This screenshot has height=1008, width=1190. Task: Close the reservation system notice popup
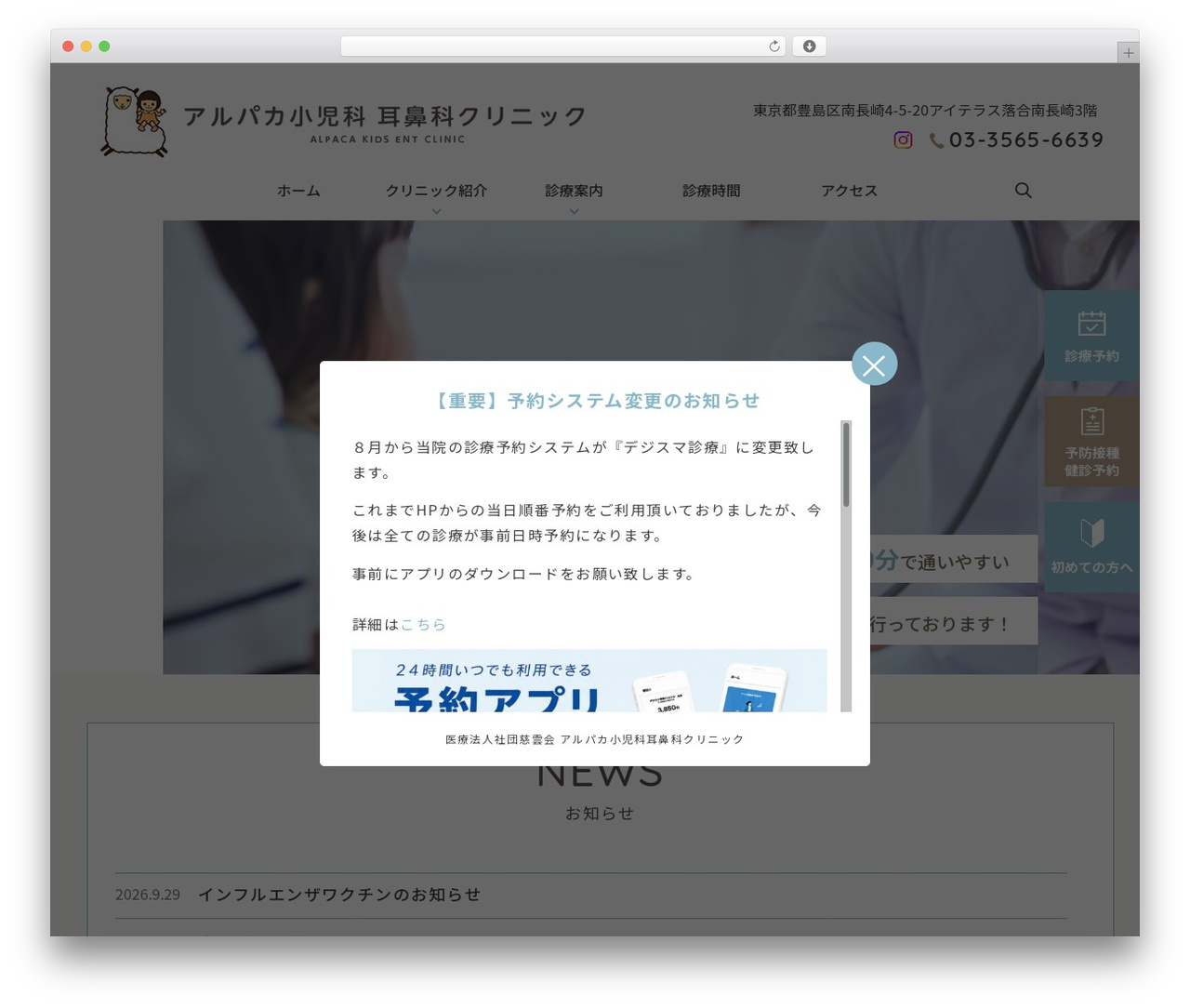(x=874, y=365)
